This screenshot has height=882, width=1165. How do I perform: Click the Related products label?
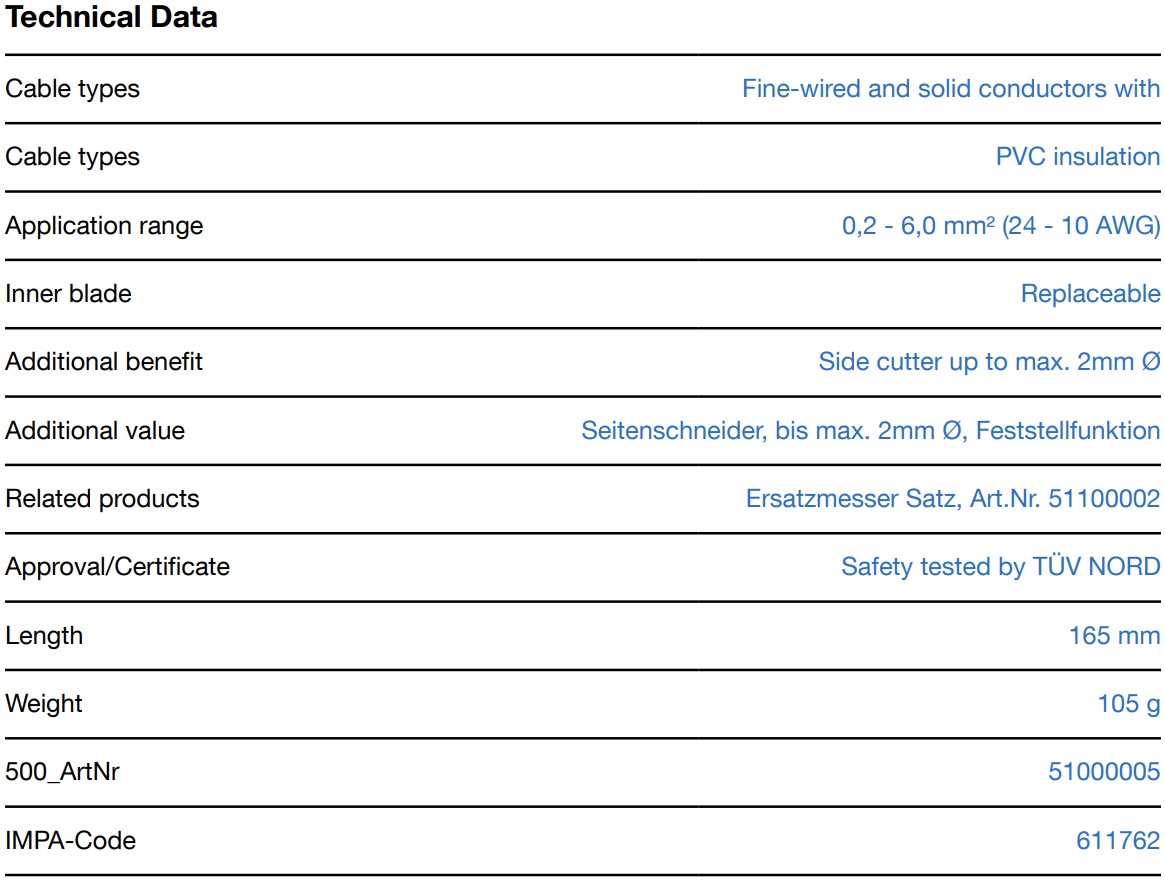[102, 499]
